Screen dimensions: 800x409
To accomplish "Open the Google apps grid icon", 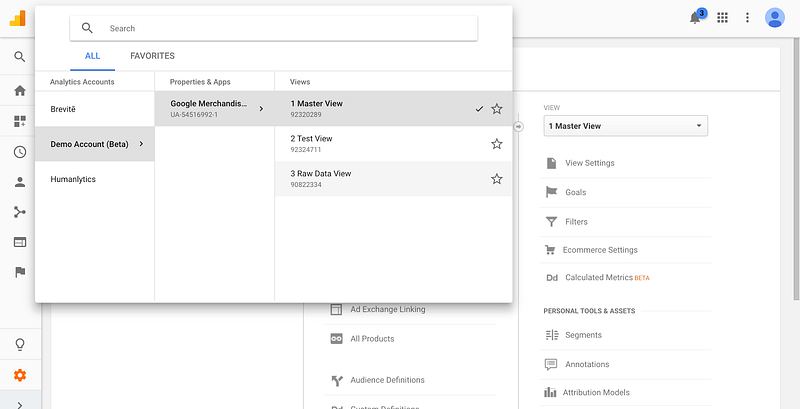I will point(722,18).
